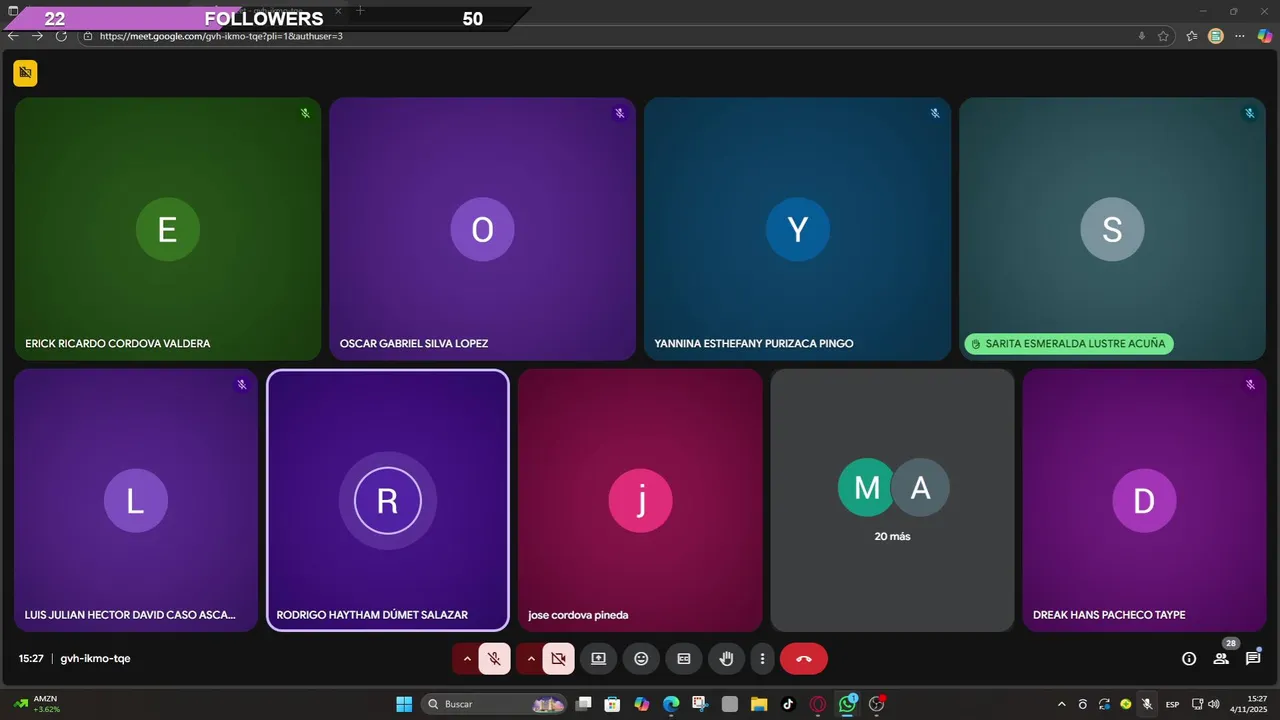
Task: Click the address bar microphone indicator
Action: (x=1142, y=36)
